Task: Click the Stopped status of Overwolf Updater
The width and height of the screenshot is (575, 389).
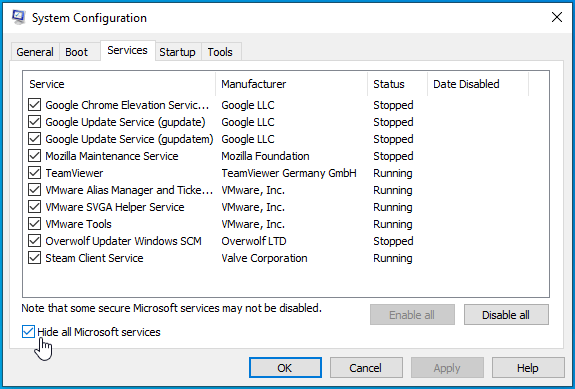Action: 393,241
